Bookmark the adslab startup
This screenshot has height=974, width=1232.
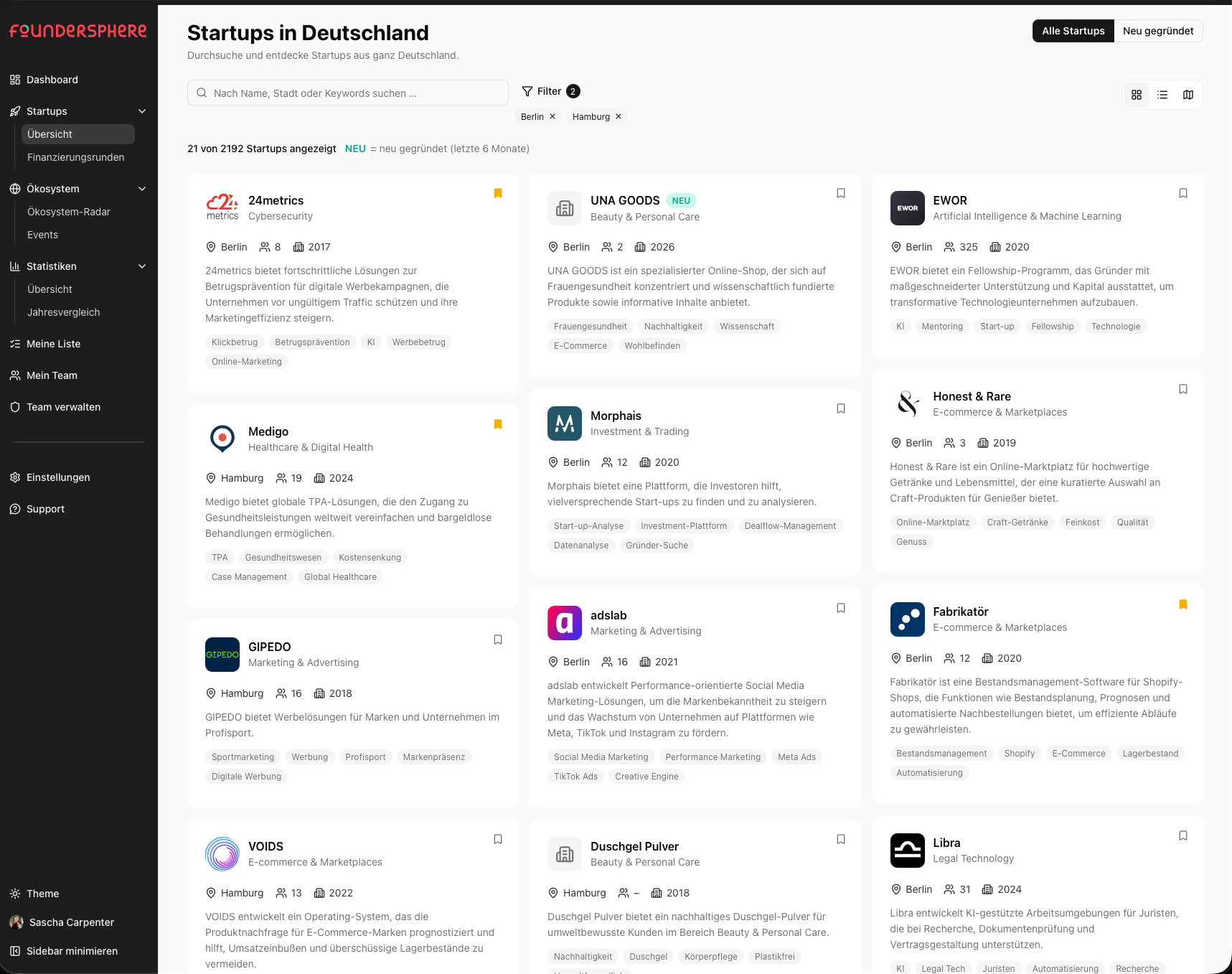[841, 608]
